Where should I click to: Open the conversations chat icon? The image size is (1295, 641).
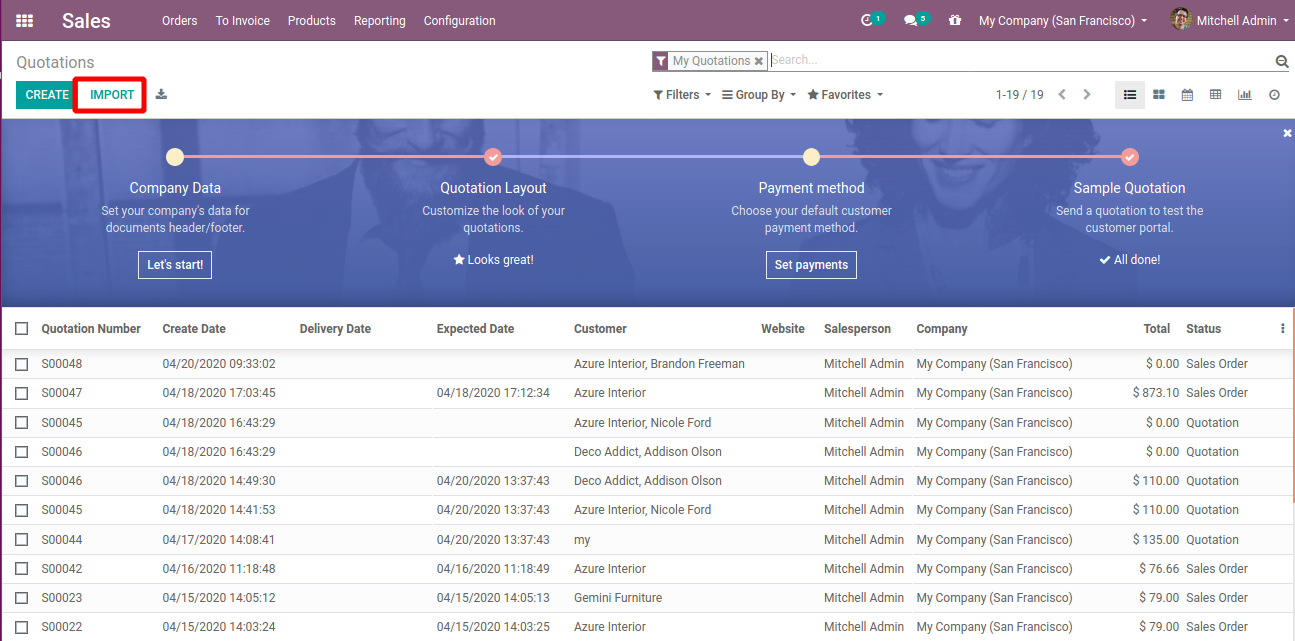(x=910, y=20)
